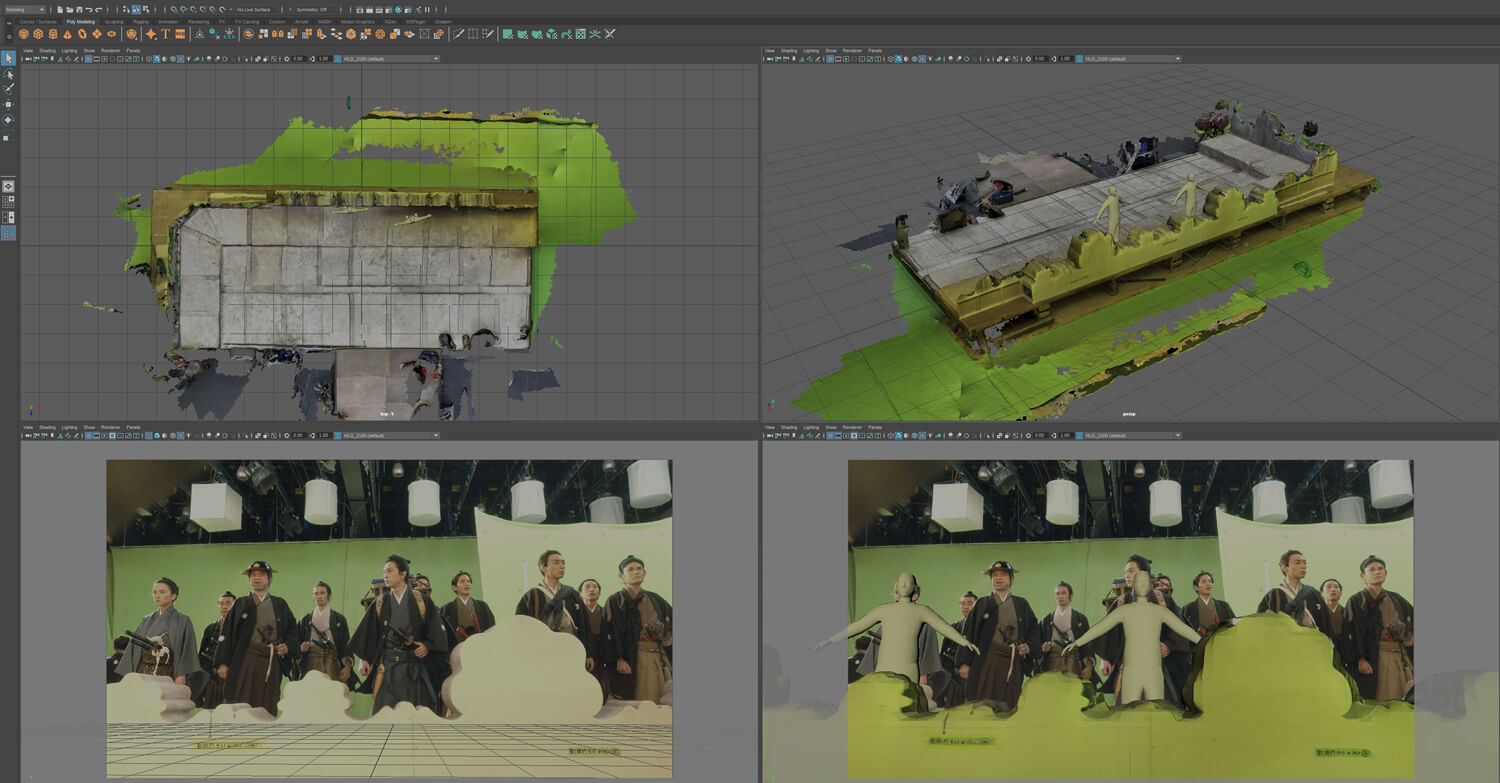Open the shelf tab list menu icon

(9, 23)
